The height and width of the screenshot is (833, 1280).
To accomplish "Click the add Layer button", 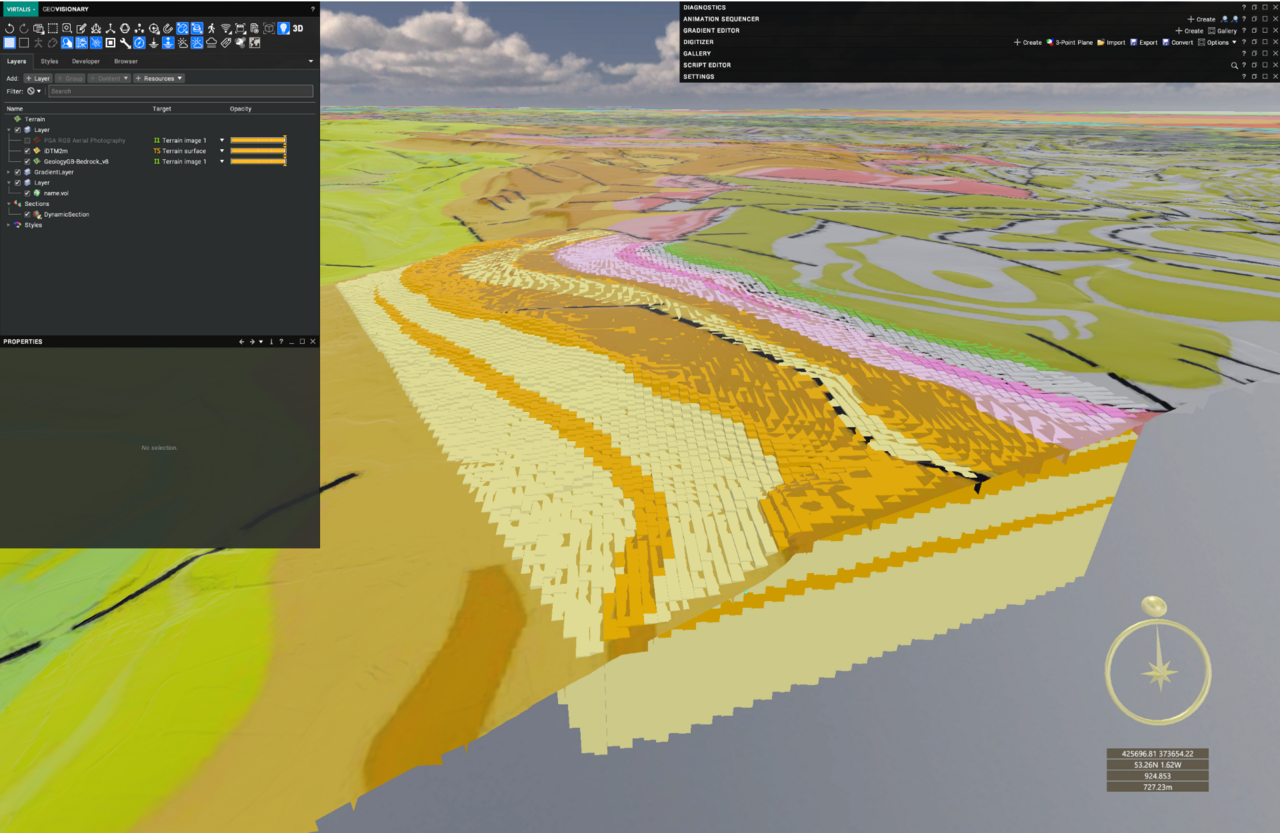I will click(38, 78).
